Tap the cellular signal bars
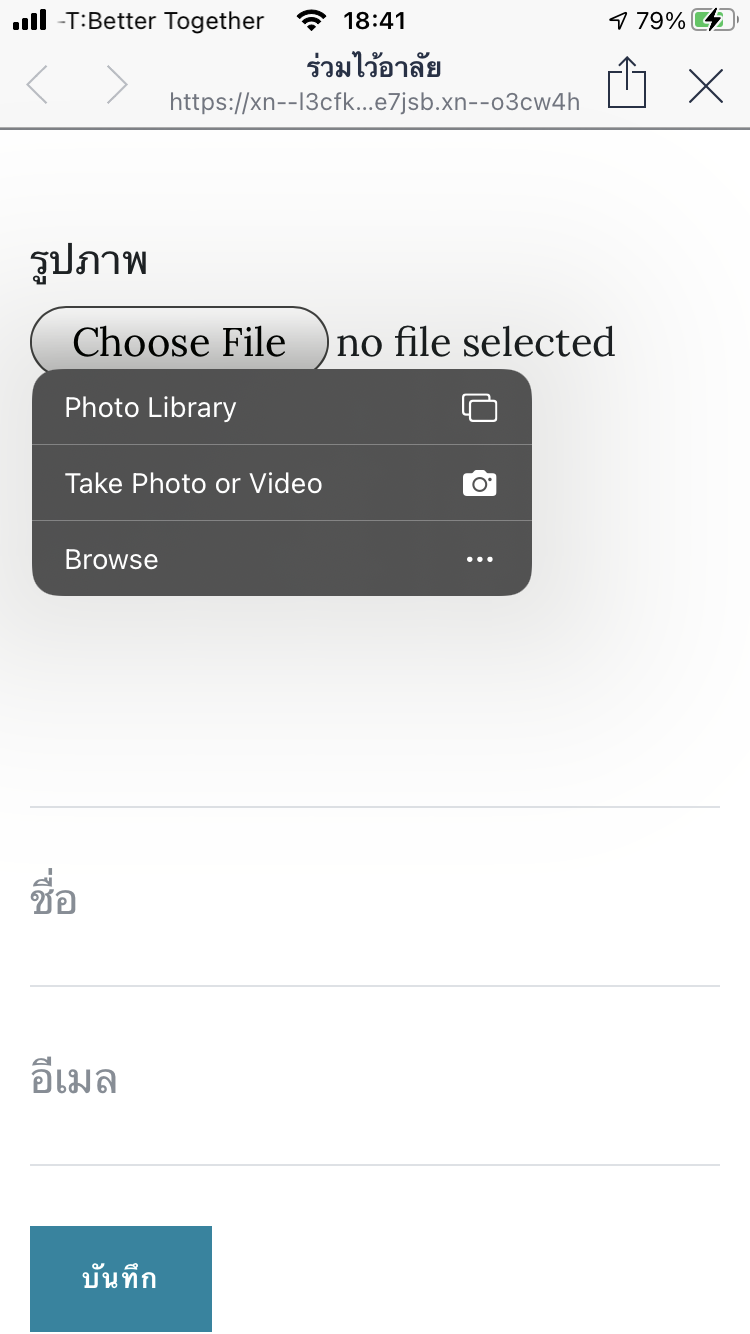This screenshot has height=1334, width=750. tap(30, 21)
